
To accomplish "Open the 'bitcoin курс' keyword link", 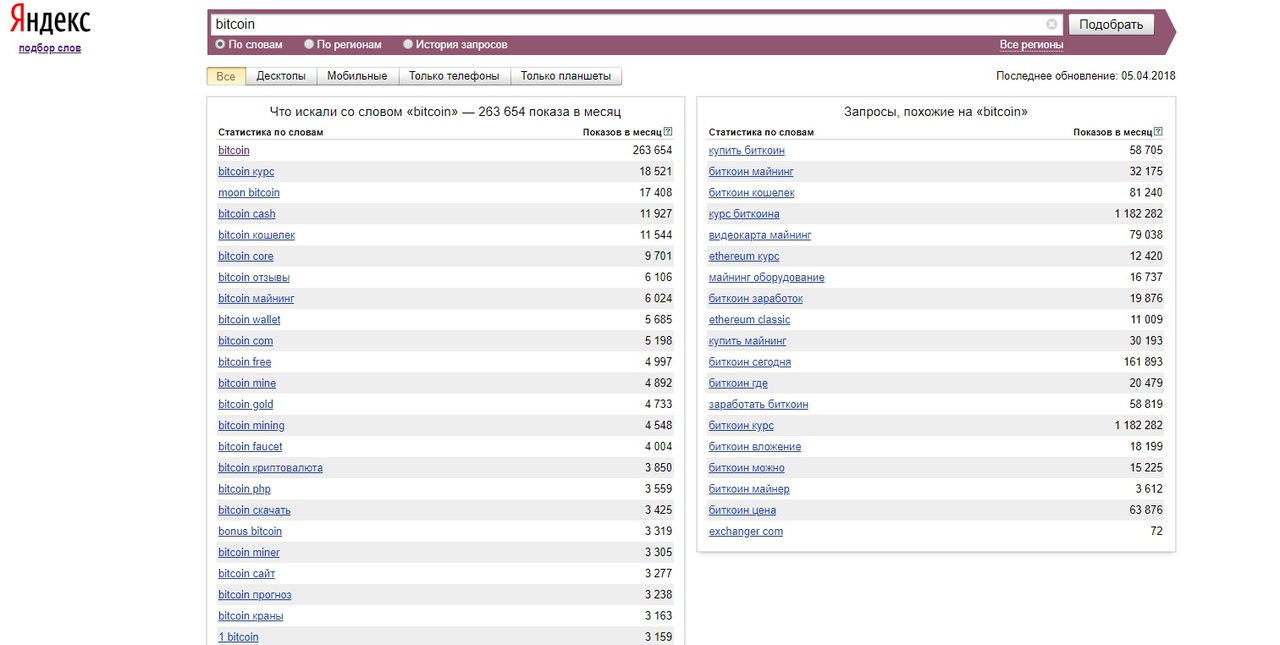I will coord(246,172).
